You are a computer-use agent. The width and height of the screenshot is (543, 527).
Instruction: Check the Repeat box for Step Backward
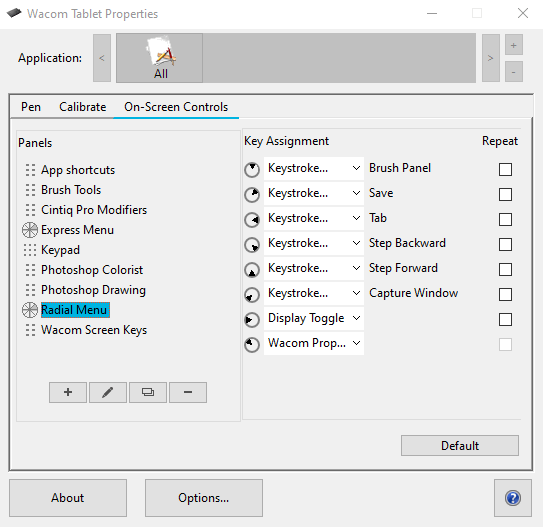coord(505,244)
